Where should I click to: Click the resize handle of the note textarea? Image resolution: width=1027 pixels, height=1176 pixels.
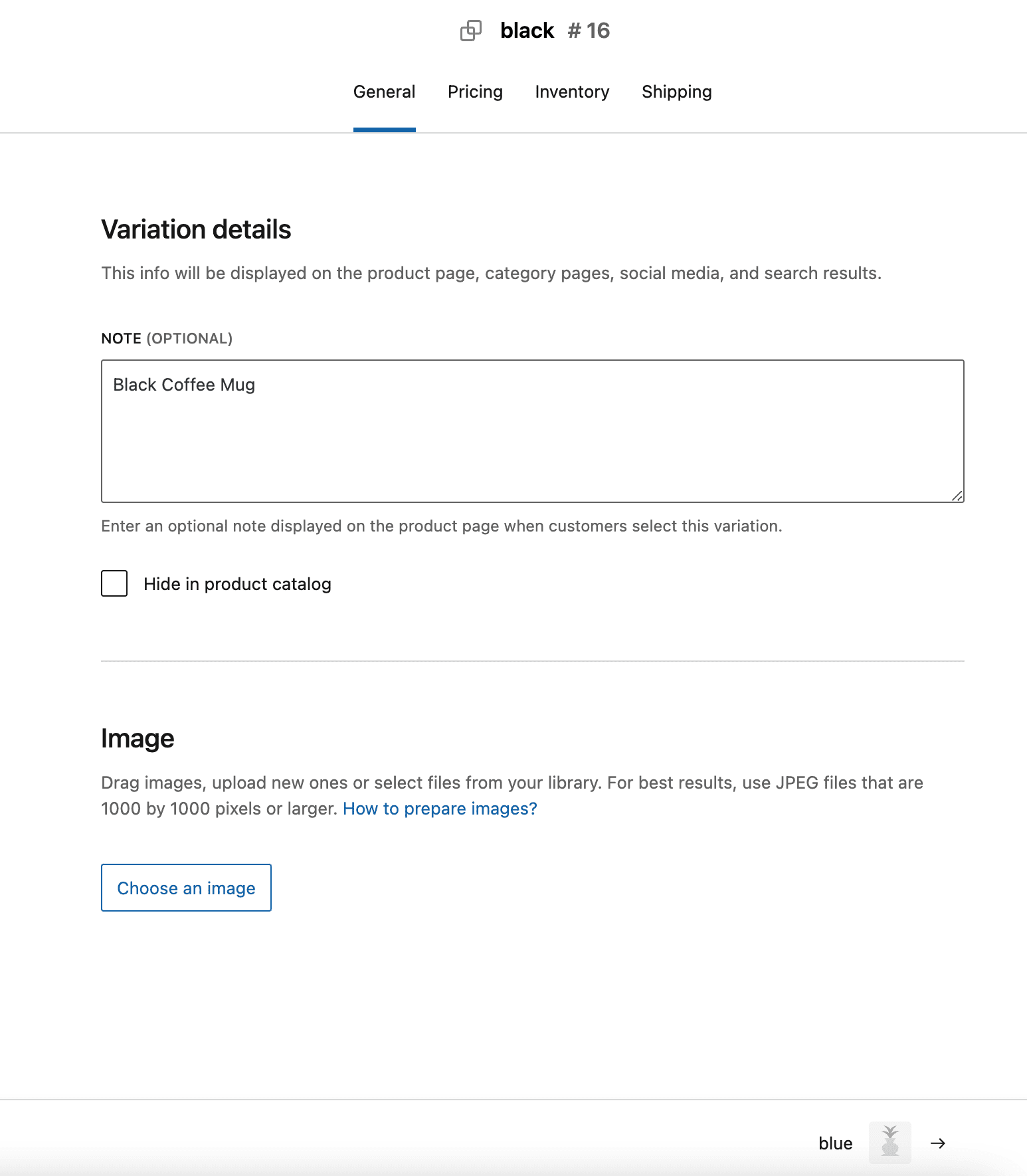click(957, 496)
